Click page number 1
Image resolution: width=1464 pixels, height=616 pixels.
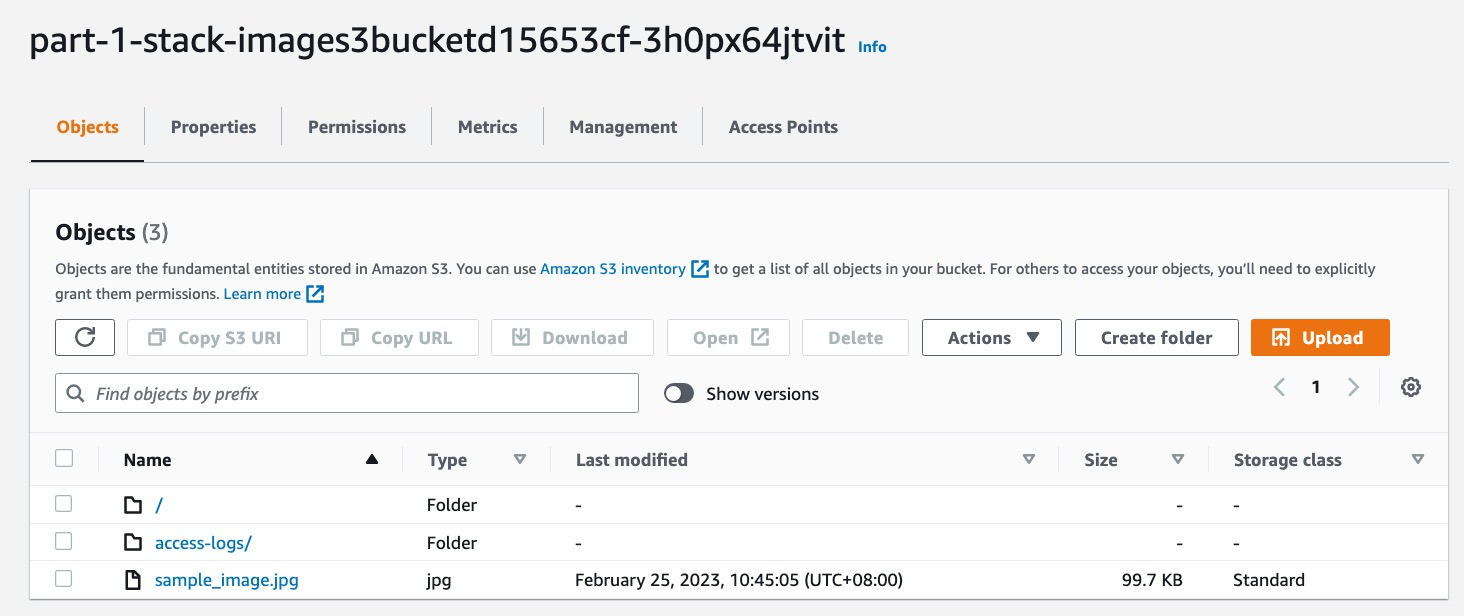(x=1316, y=387)
